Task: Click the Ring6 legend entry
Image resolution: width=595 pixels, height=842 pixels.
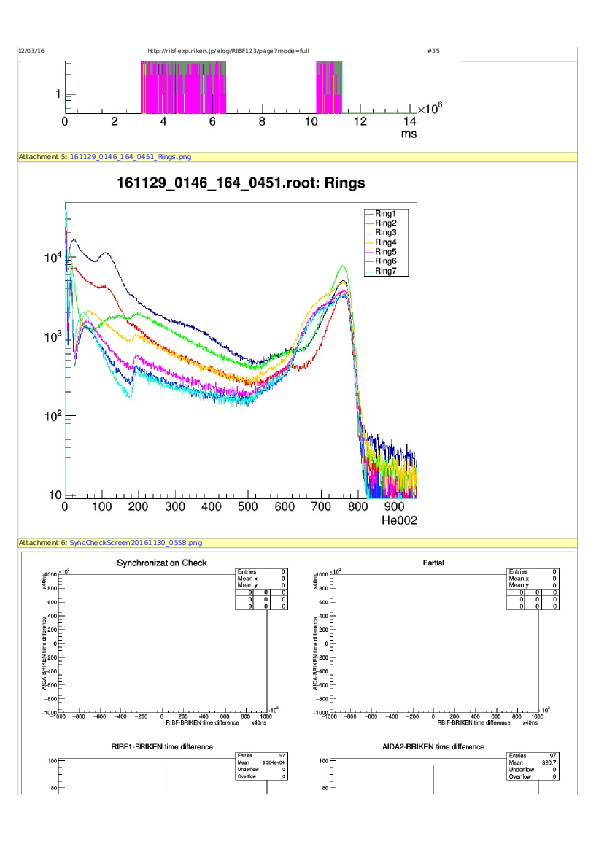Action: click(386, 261)
